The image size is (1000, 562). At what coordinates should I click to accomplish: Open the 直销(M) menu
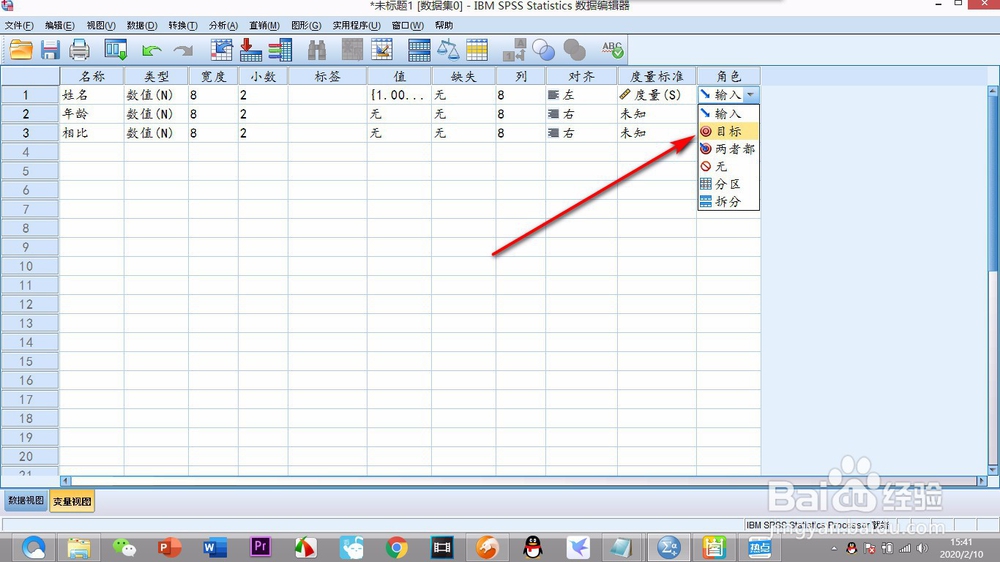(x=264, y=26)
